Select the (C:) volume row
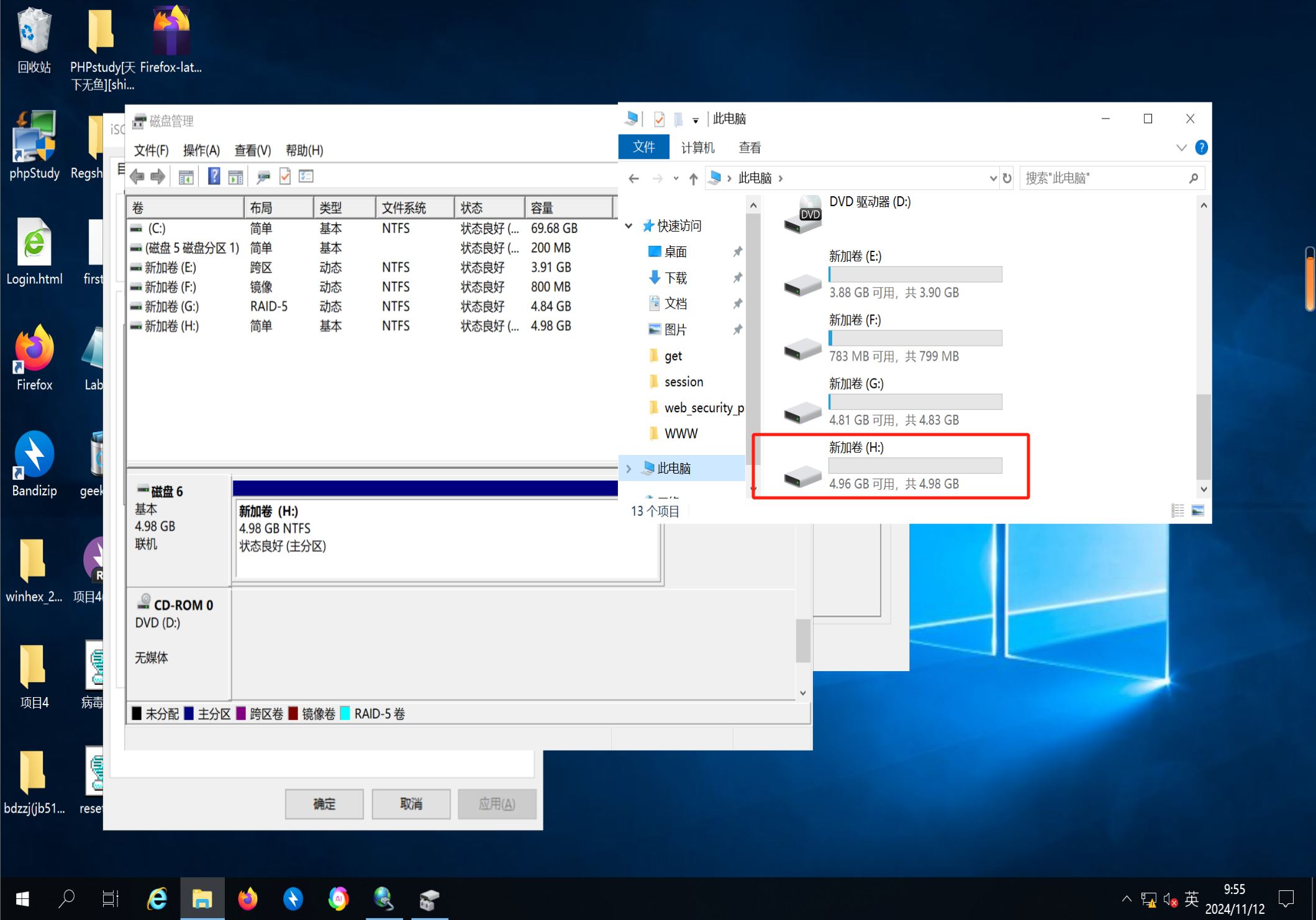This screenshot has height=920, width=1316. pos(371,228)
